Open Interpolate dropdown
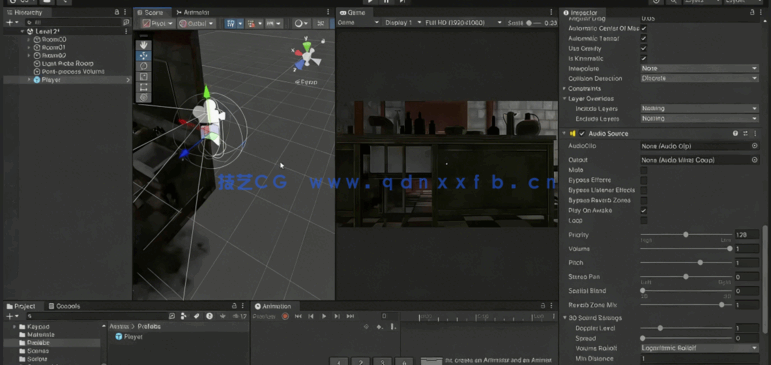Screen dimensions: 771x365 point(700,68)
